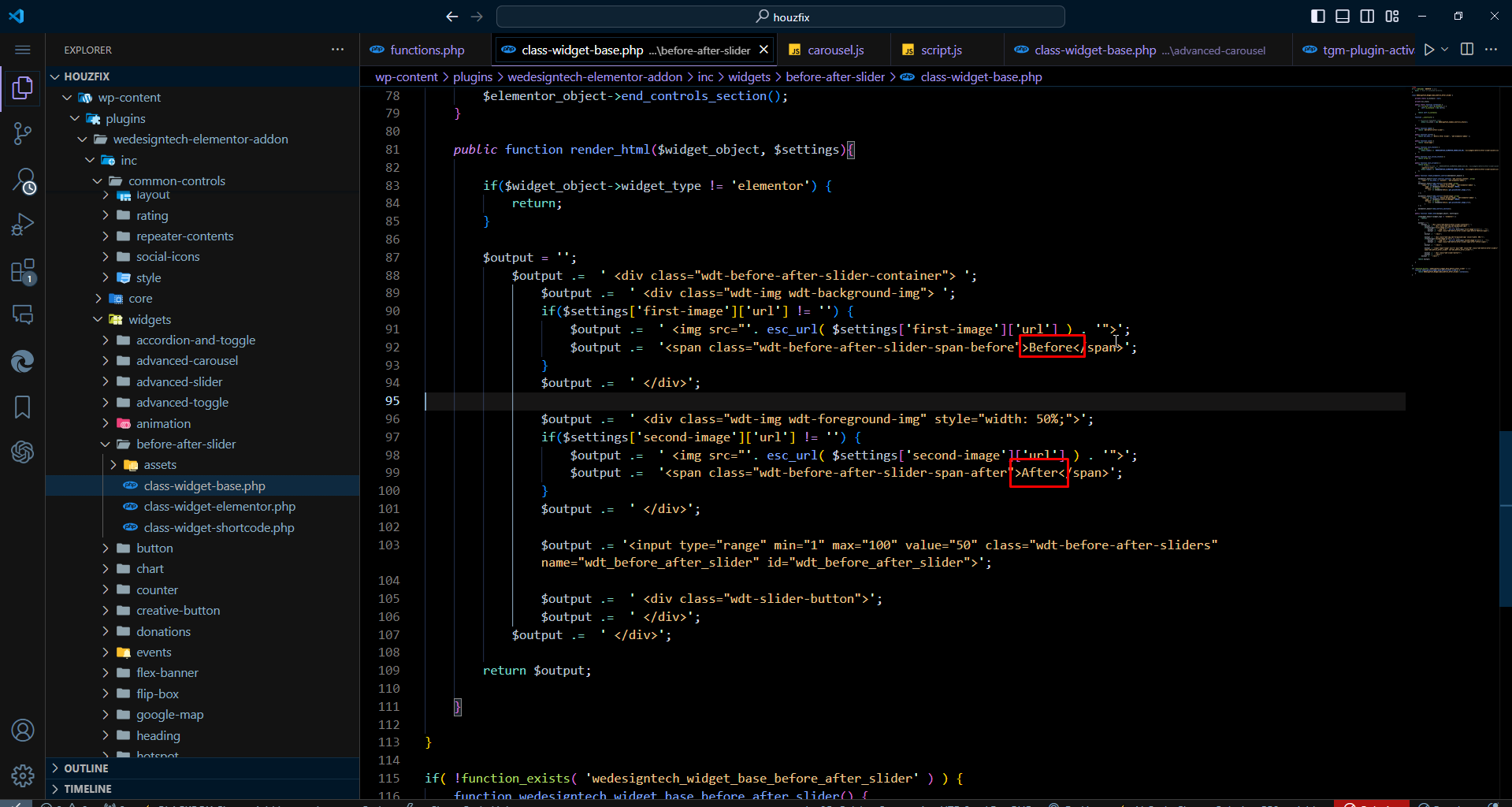Open the ChatGPT extension icon
This screenshot has height=807, width=1512.
tap(22, 452)
